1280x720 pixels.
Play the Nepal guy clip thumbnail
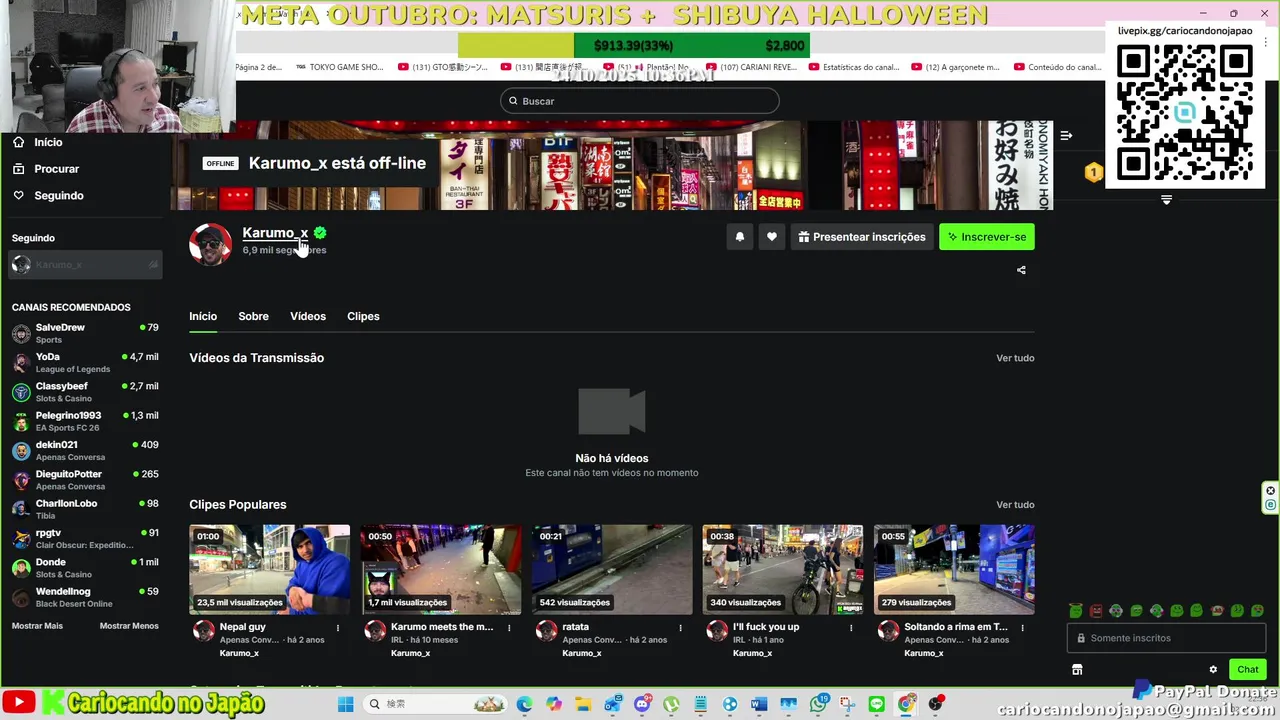[x=270, y=569]
